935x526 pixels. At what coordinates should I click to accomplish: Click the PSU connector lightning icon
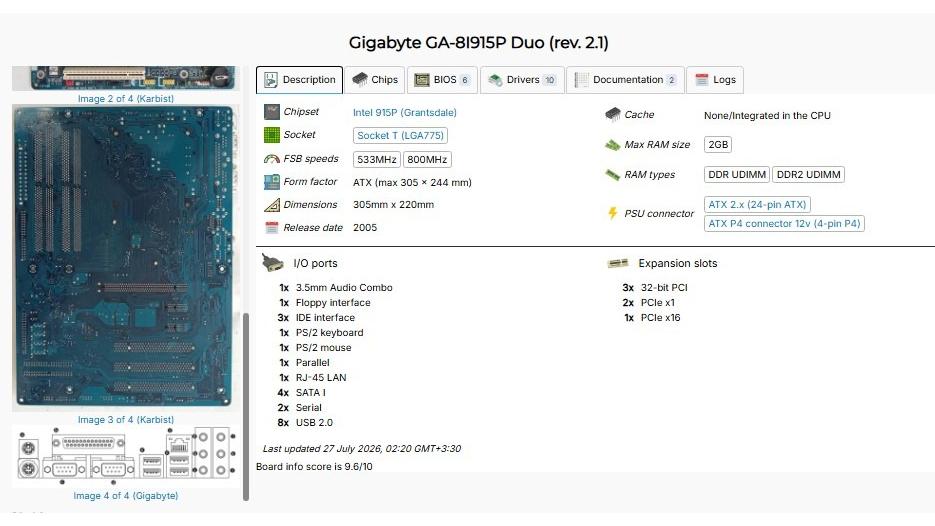(x=612, y=213)
